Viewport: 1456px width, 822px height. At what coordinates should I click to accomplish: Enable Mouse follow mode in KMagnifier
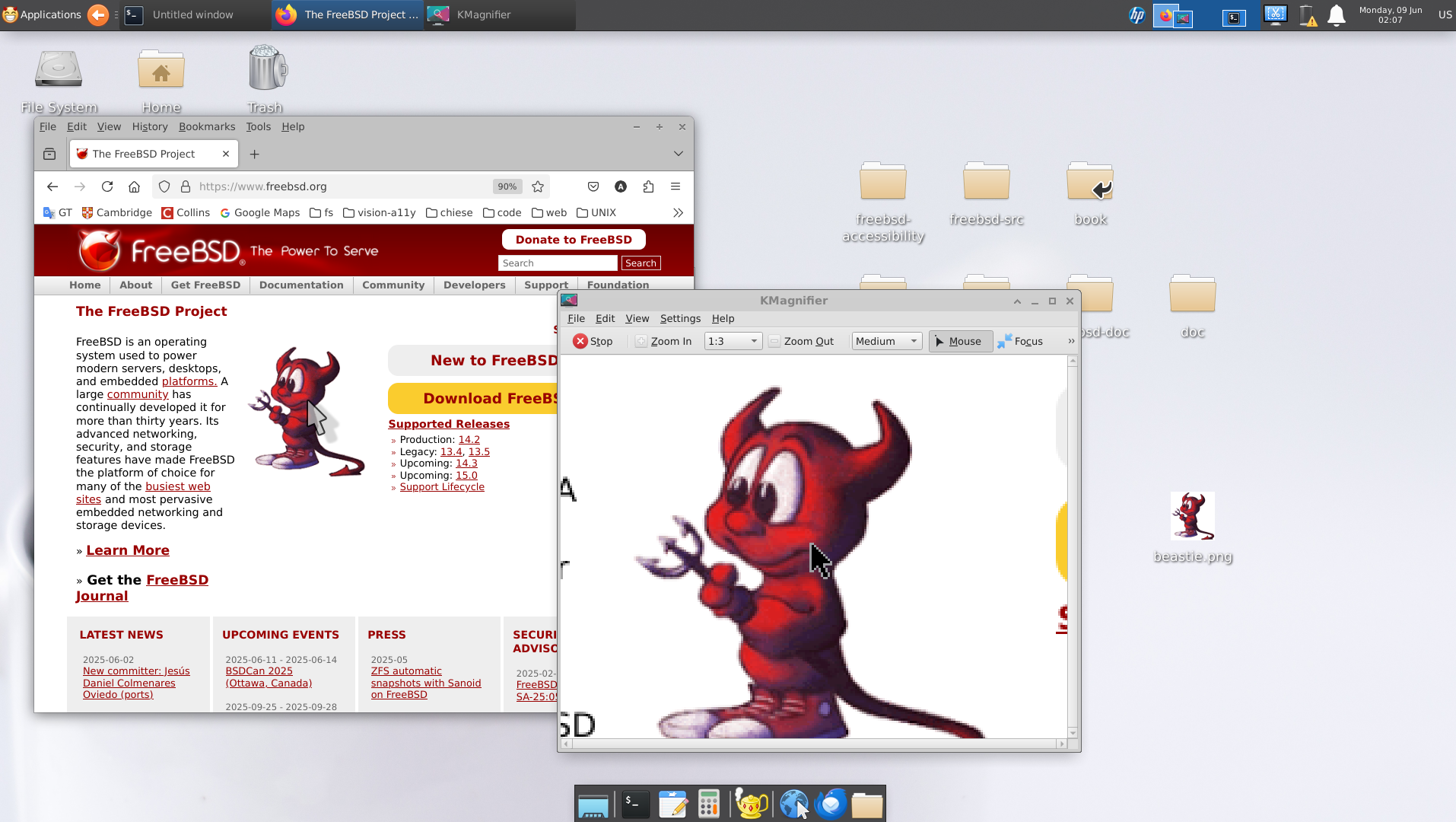pyautogui.click(x=960, y=341)
